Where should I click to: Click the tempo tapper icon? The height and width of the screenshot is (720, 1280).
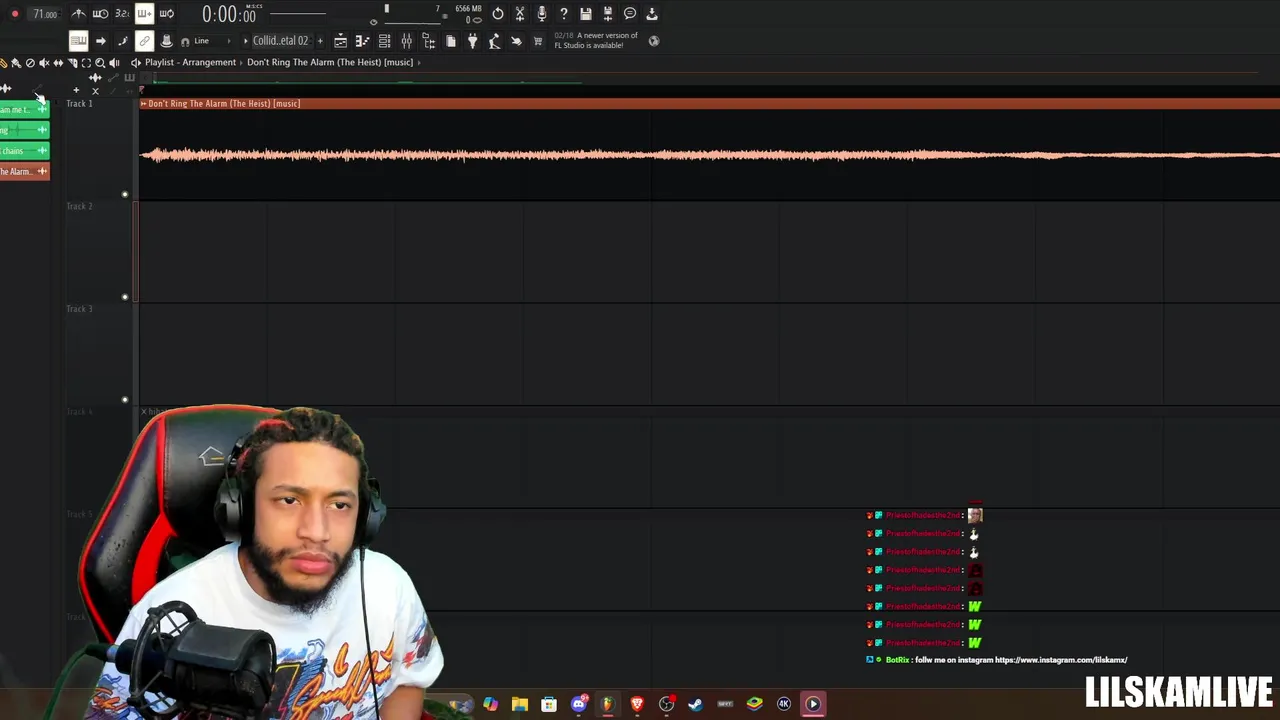495,41
